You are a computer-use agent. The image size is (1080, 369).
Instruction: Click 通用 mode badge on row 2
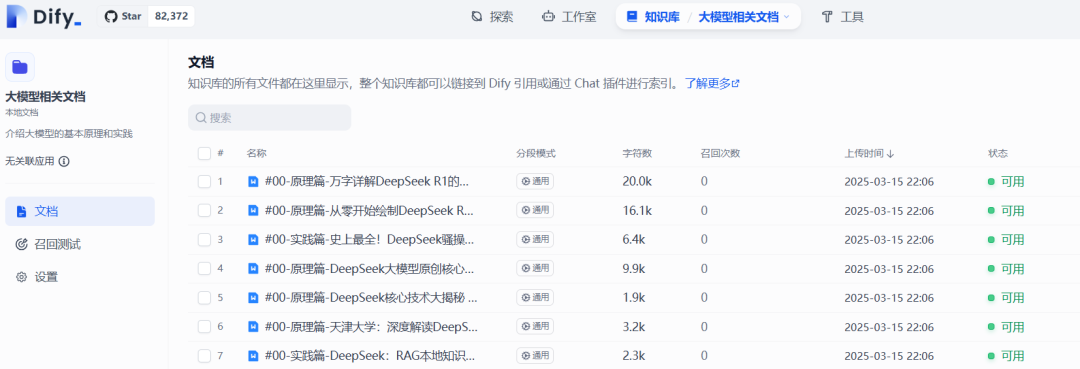tap(535, 211)
